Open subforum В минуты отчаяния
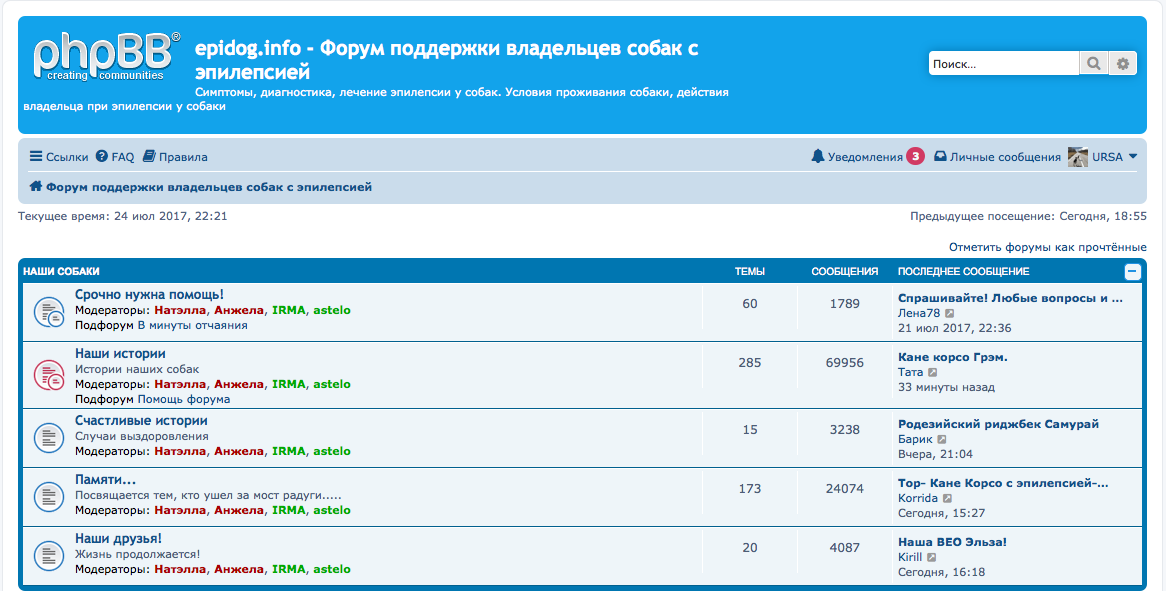The width and height of the screenshot is (1166, 591). click(x=192, y=325)
